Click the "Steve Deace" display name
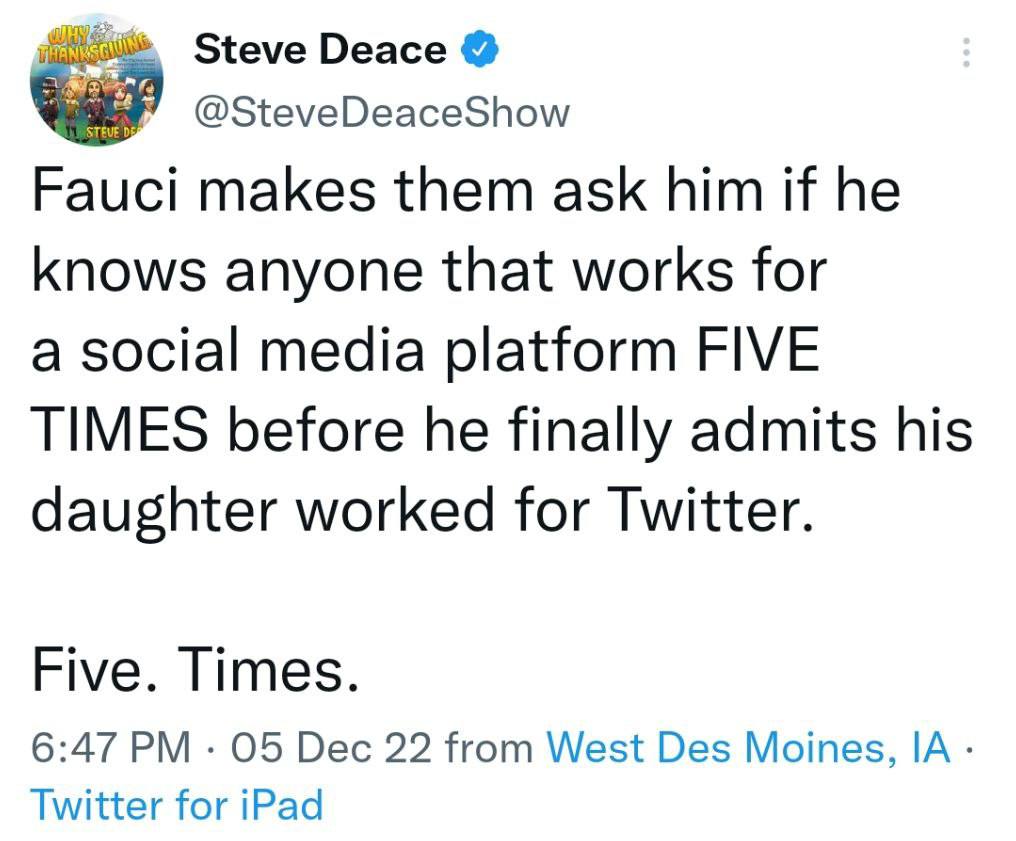The height and width of the screenshot is (841, 1016). 320,48
